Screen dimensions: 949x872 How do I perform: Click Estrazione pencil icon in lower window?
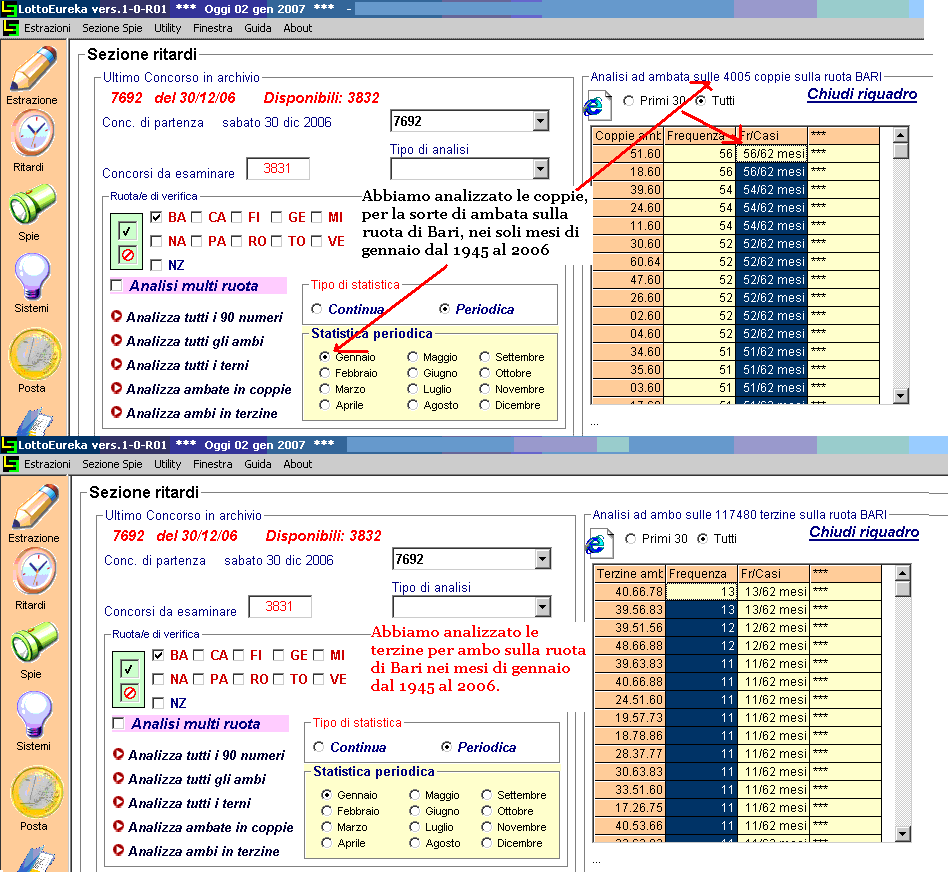pyautogui.click(x=35, y=506)
